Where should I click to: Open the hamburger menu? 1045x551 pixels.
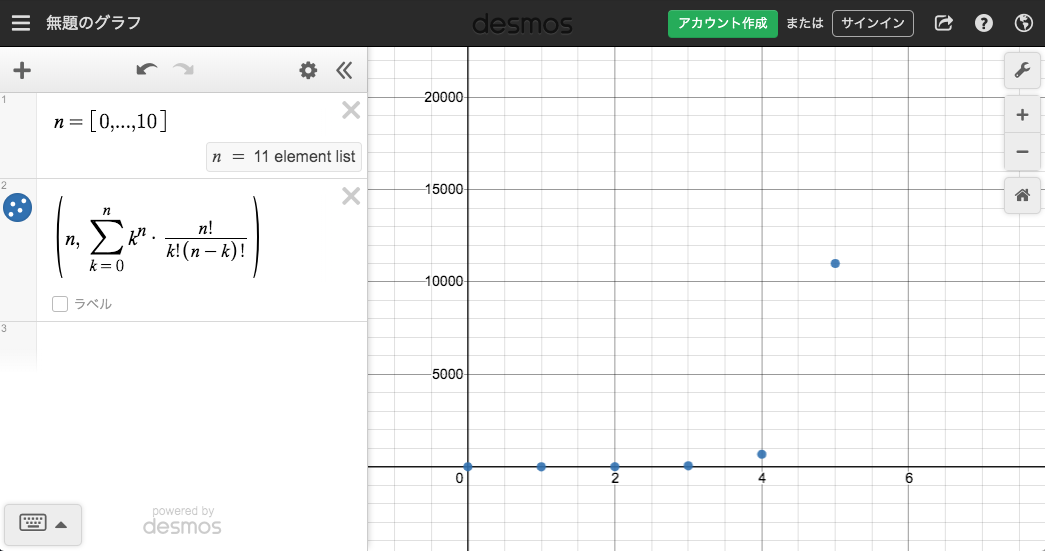point(21,23)
